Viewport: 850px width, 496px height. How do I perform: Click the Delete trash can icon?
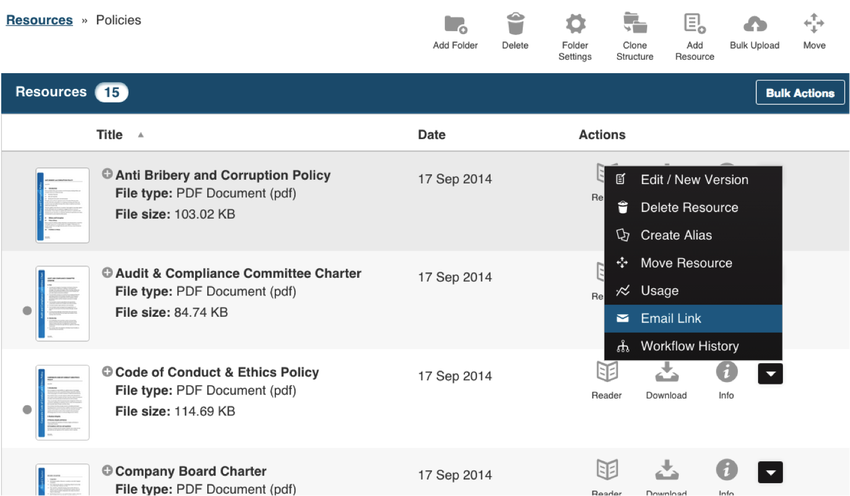point(515,24)
